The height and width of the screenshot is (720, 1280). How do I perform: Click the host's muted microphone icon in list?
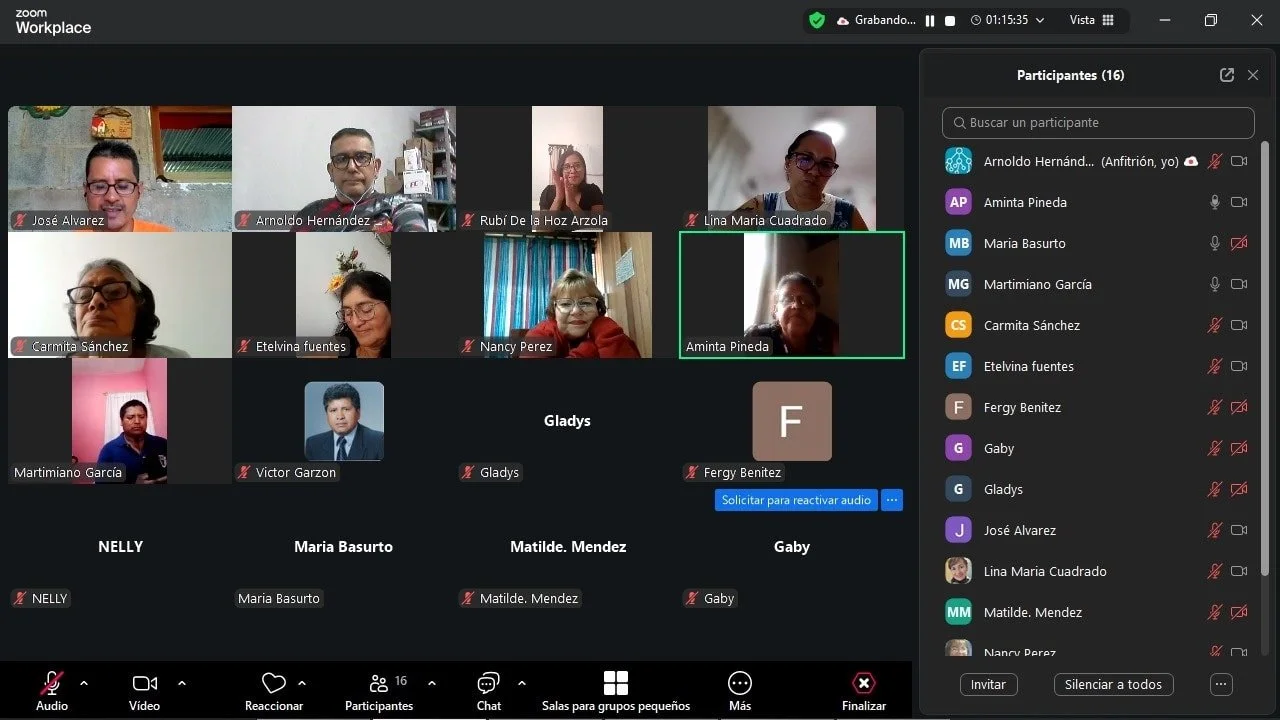[1215, 161]
